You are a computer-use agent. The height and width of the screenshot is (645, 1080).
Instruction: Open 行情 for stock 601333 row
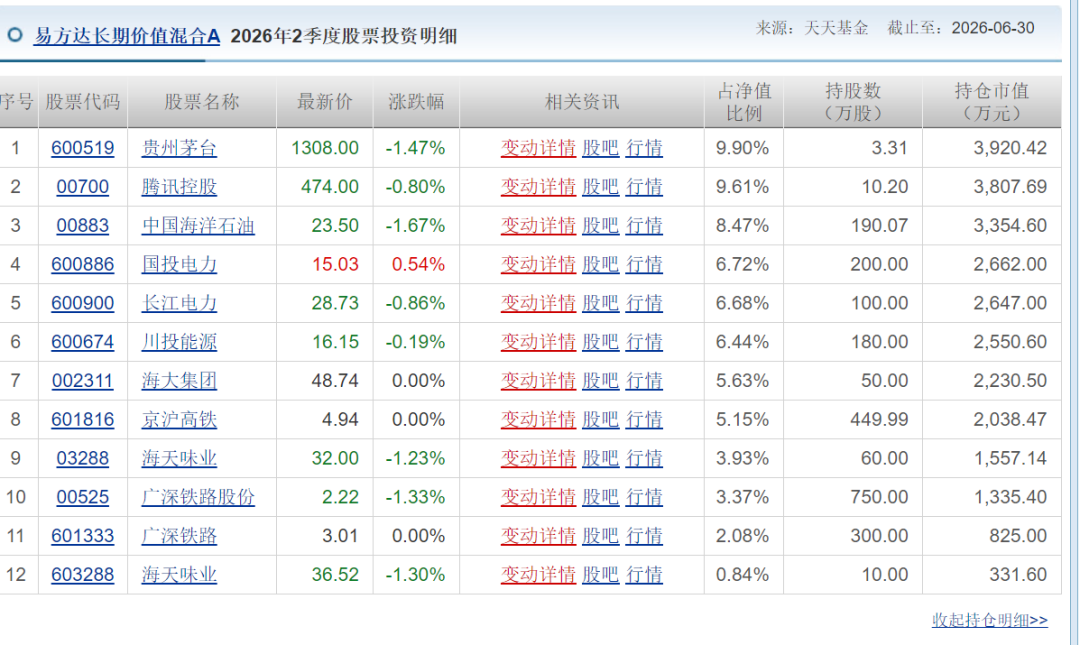pyautogui.click(x=644, y=535)
